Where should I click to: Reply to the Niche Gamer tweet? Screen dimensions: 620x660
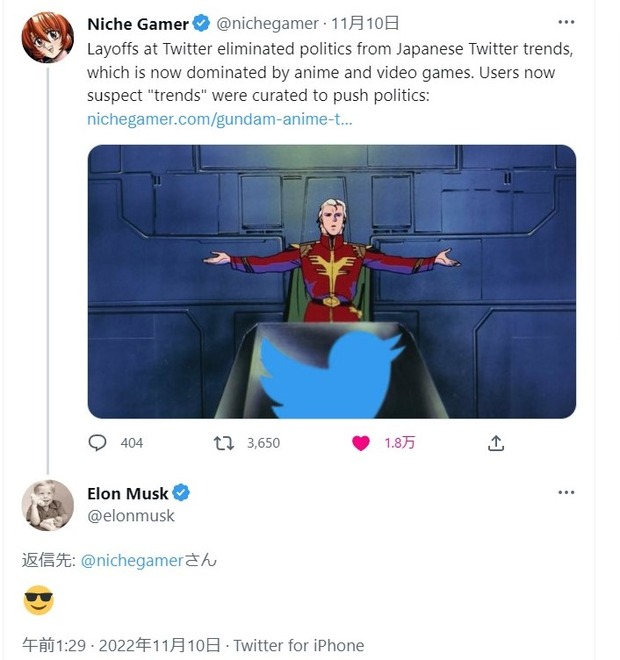coord(98,443)
